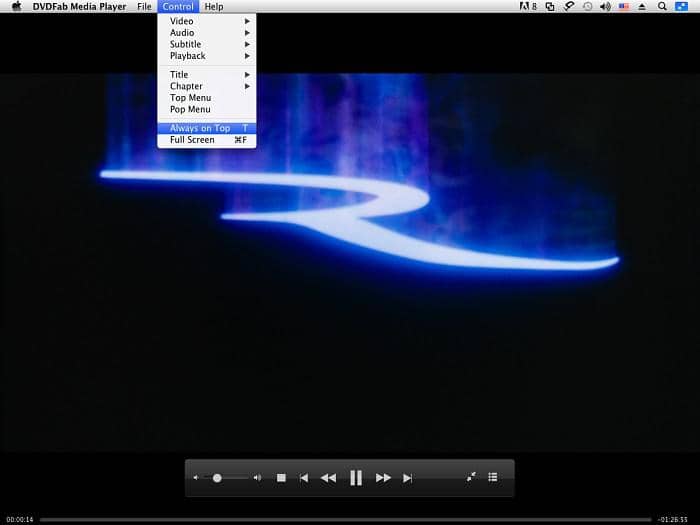
Task: Open Spotlight search
Action: [662, 6]
